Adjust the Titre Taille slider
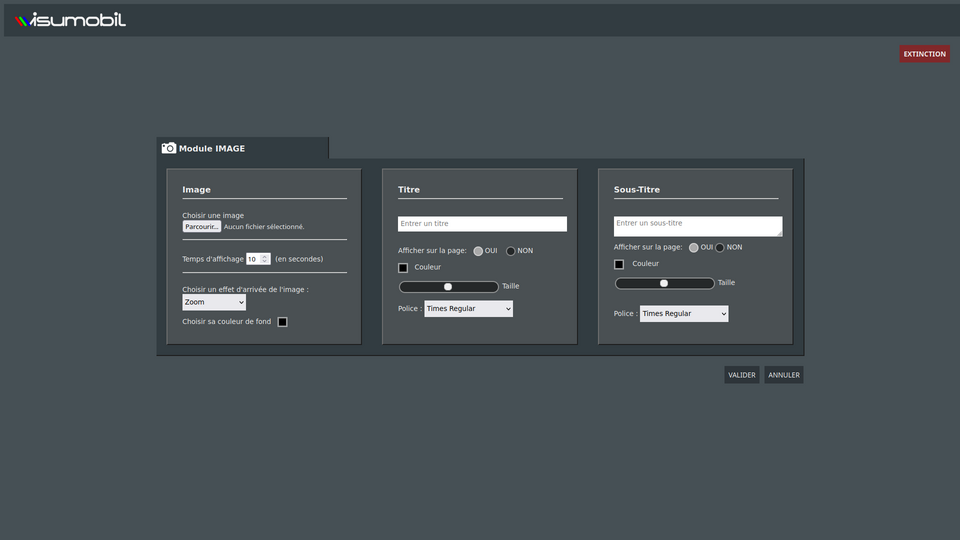This screenshot has height=540, width=960. click(448, 287)
